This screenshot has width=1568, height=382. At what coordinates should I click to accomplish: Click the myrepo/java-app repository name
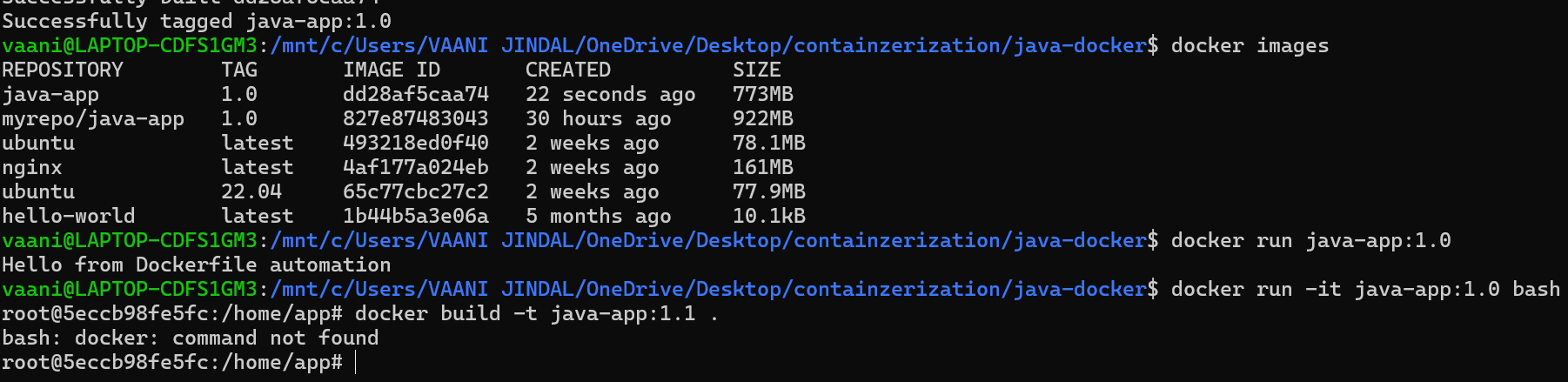tap(93, 118)
